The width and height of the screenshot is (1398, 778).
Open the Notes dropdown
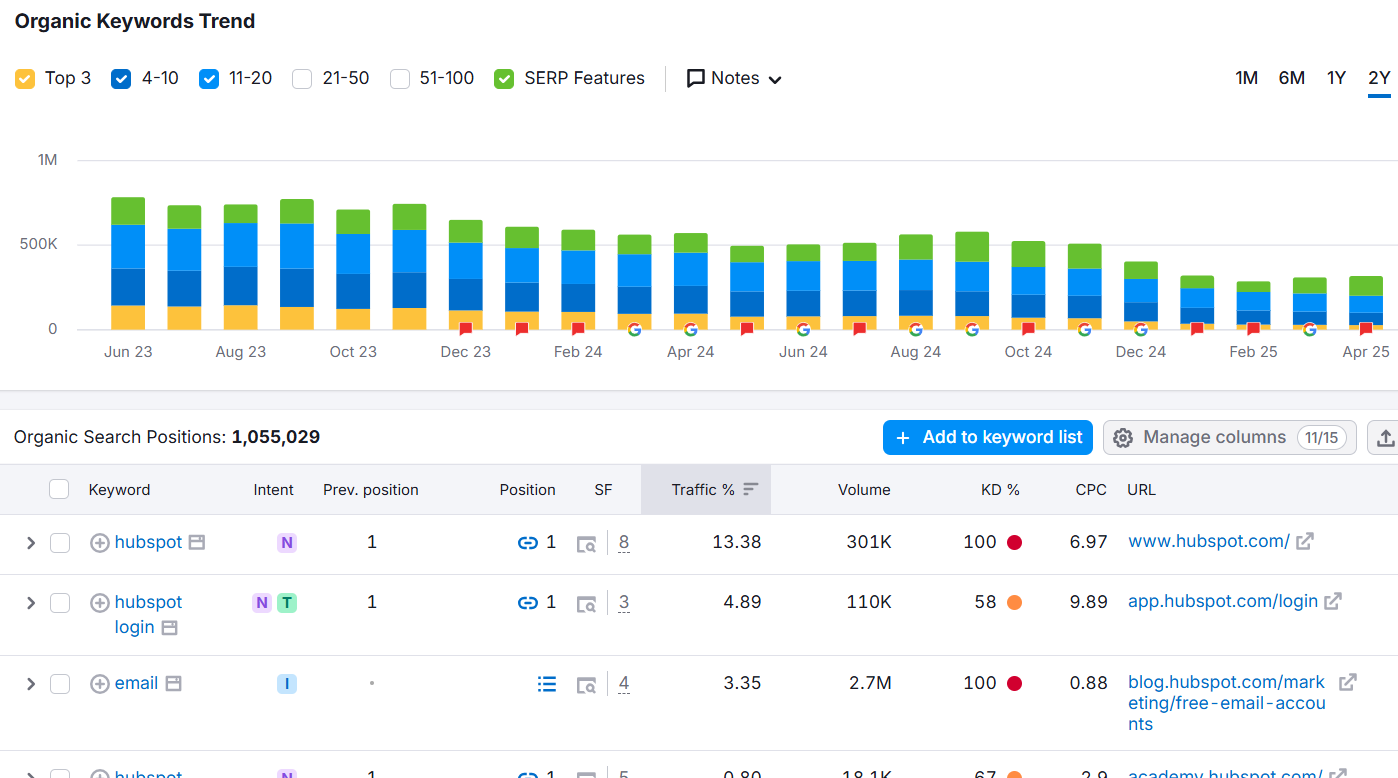(x=734, y=78)
